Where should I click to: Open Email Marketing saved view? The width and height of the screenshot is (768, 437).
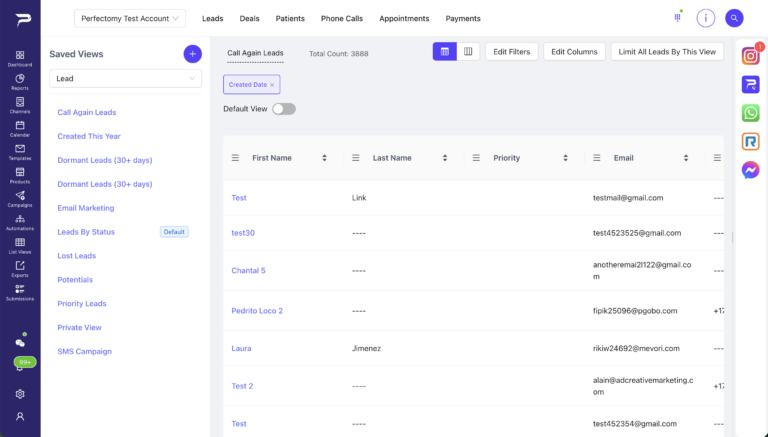point(86,208)
